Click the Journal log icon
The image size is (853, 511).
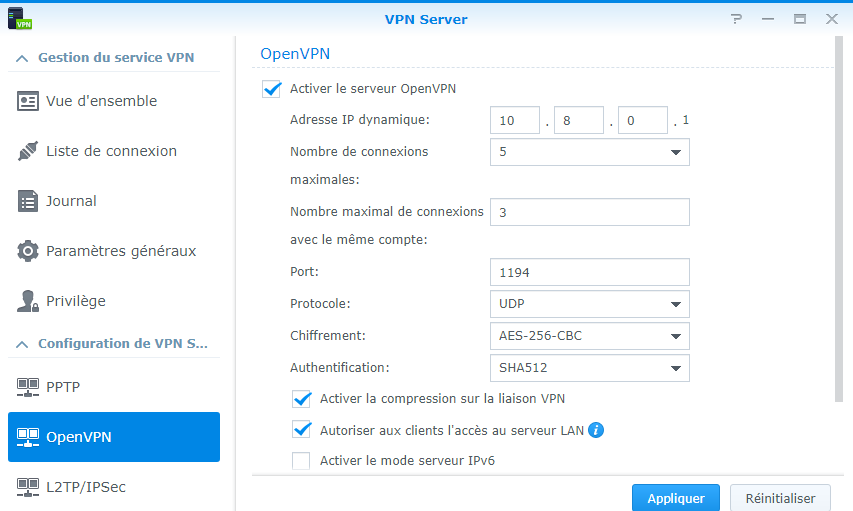(x=28, y=201)
